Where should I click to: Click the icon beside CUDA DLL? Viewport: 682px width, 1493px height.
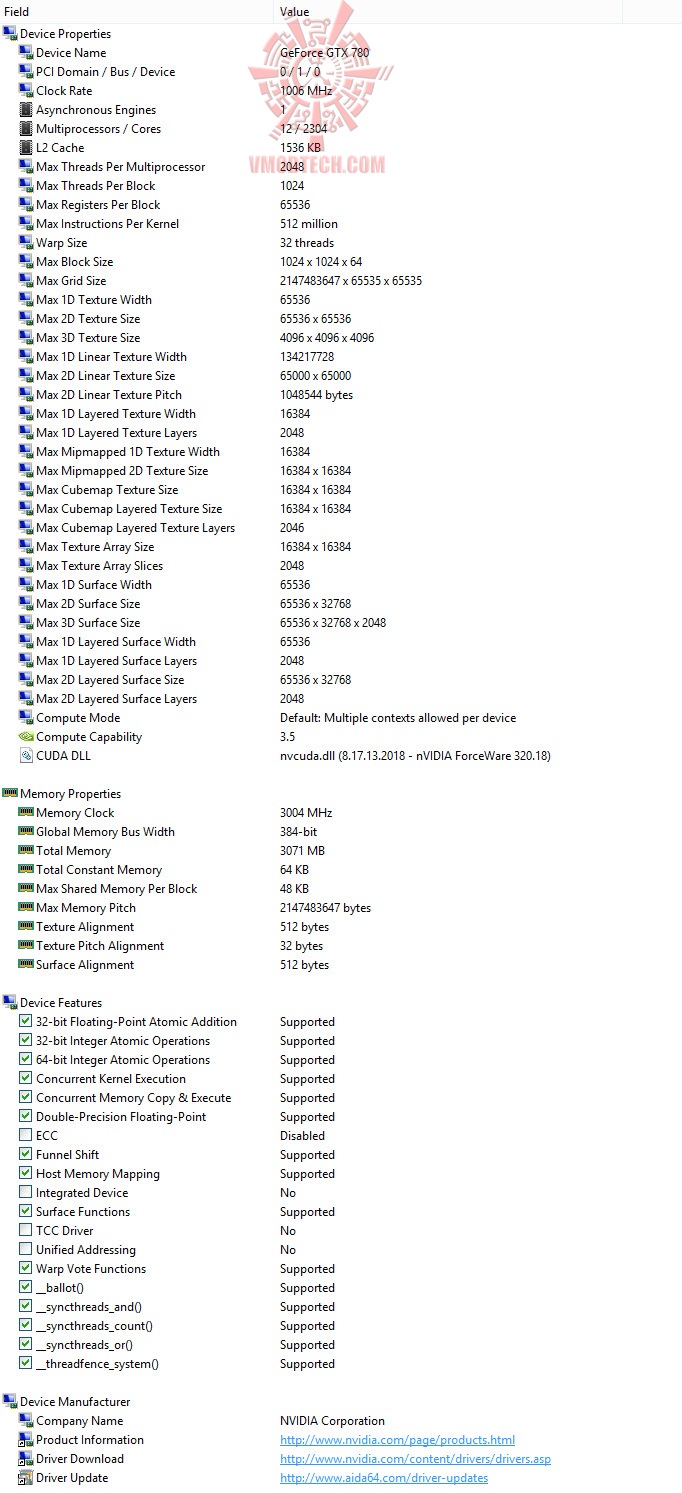pos(26,756)
